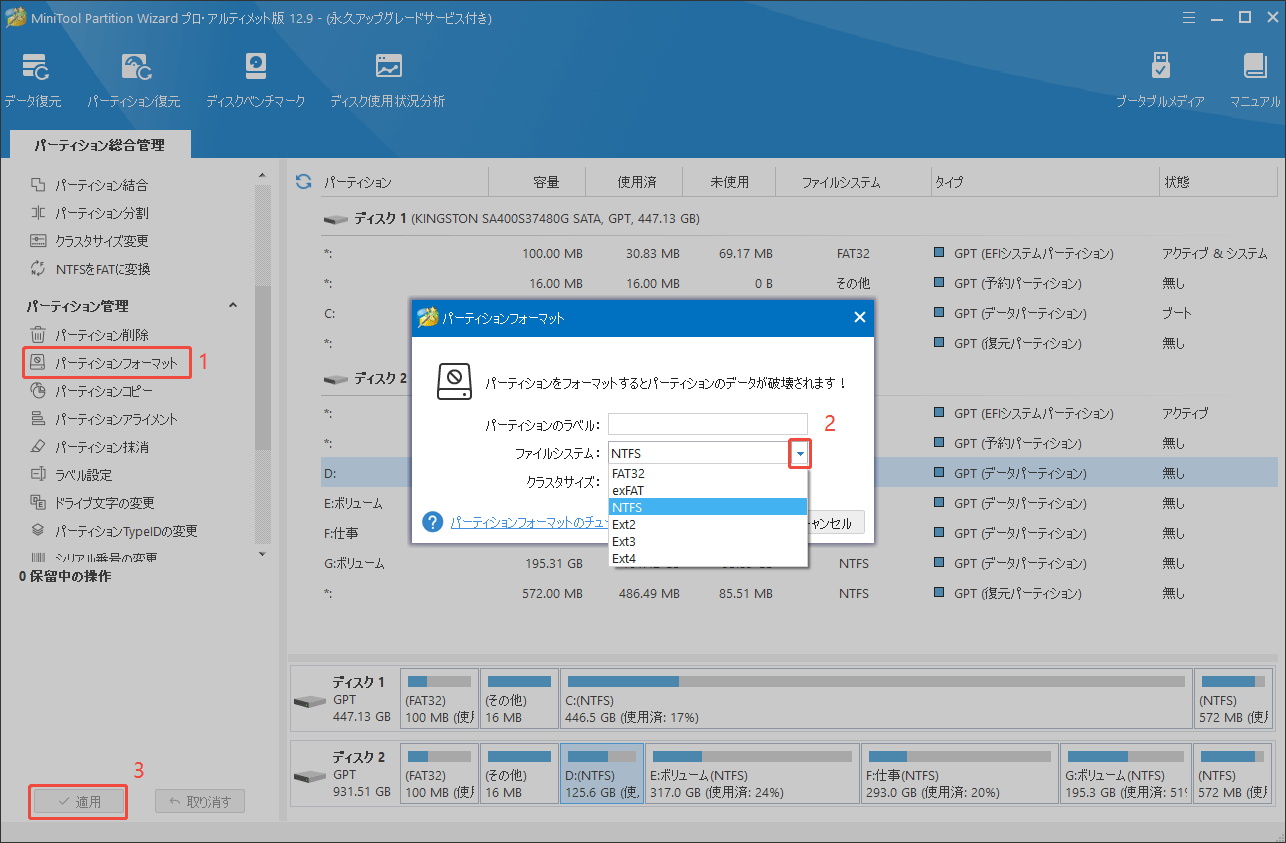The height and width of the screenshot is (843, 1286).
Task: Select ディスク 2 in the disk map
Action: point(343,772)
